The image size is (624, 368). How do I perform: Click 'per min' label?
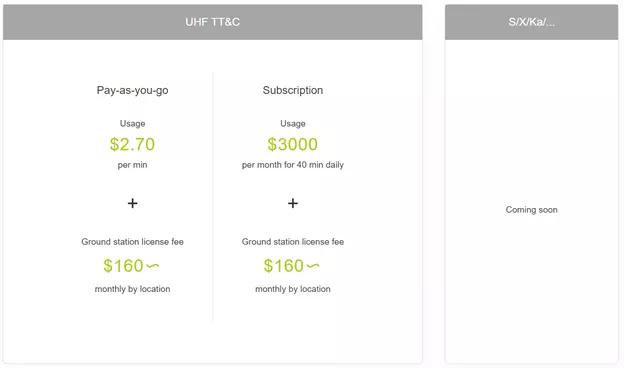(133, 165)
